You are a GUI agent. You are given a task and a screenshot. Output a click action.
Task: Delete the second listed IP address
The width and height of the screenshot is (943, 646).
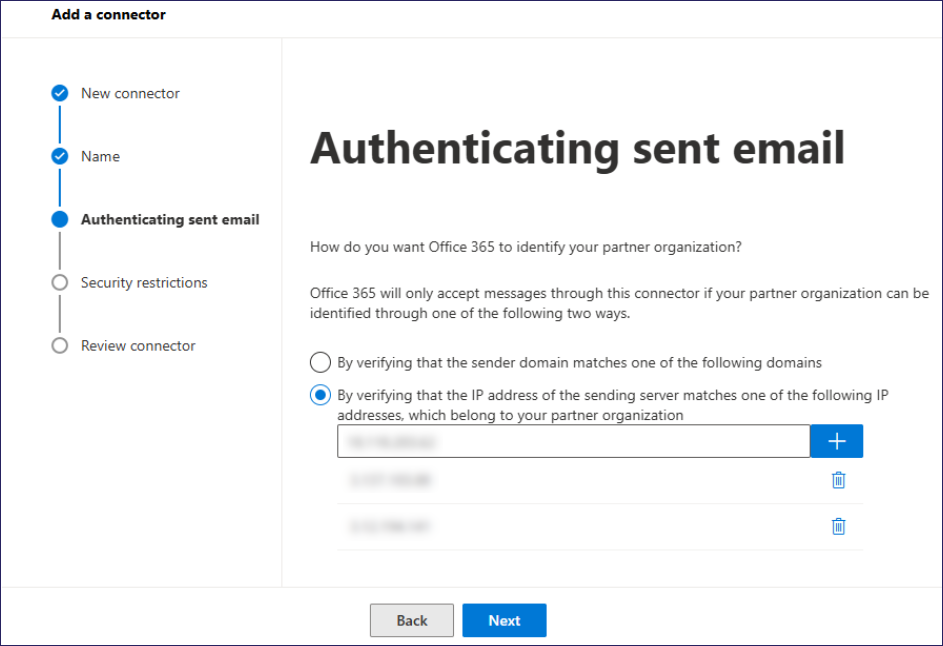coord(839,526)
